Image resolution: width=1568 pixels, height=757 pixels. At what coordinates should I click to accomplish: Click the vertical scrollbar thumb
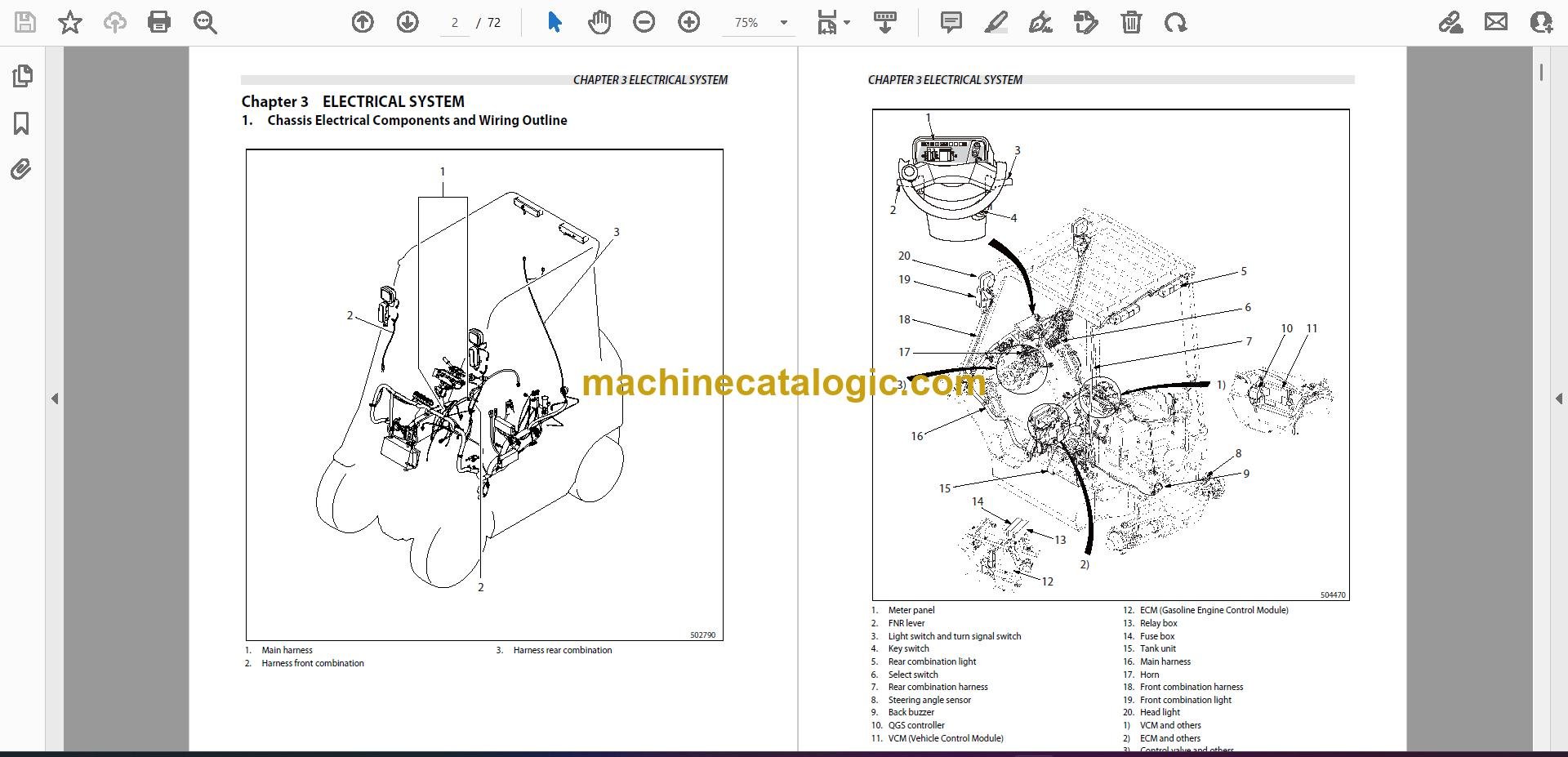(x=1541, y=72)
